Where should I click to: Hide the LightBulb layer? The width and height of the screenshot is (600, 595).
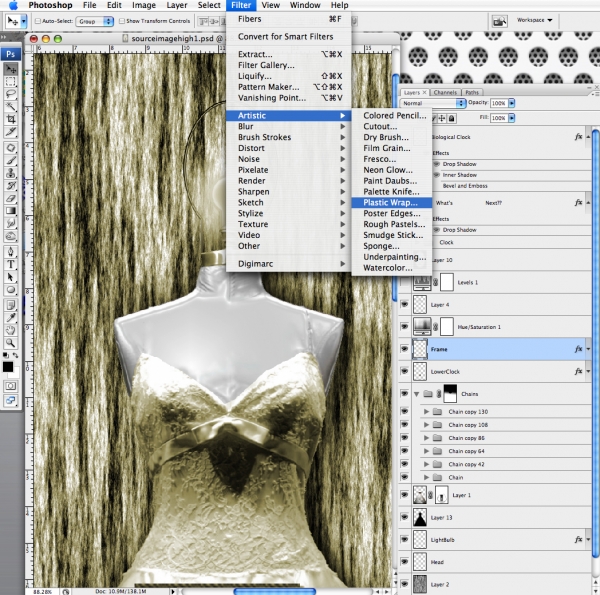click(404, 539)
